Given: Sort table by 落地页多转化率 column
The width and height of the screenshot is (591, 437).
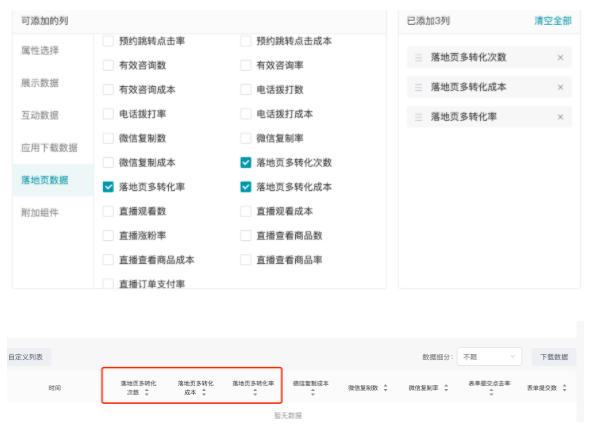Looking at the screenshot, I should click(x=255, y=393).
